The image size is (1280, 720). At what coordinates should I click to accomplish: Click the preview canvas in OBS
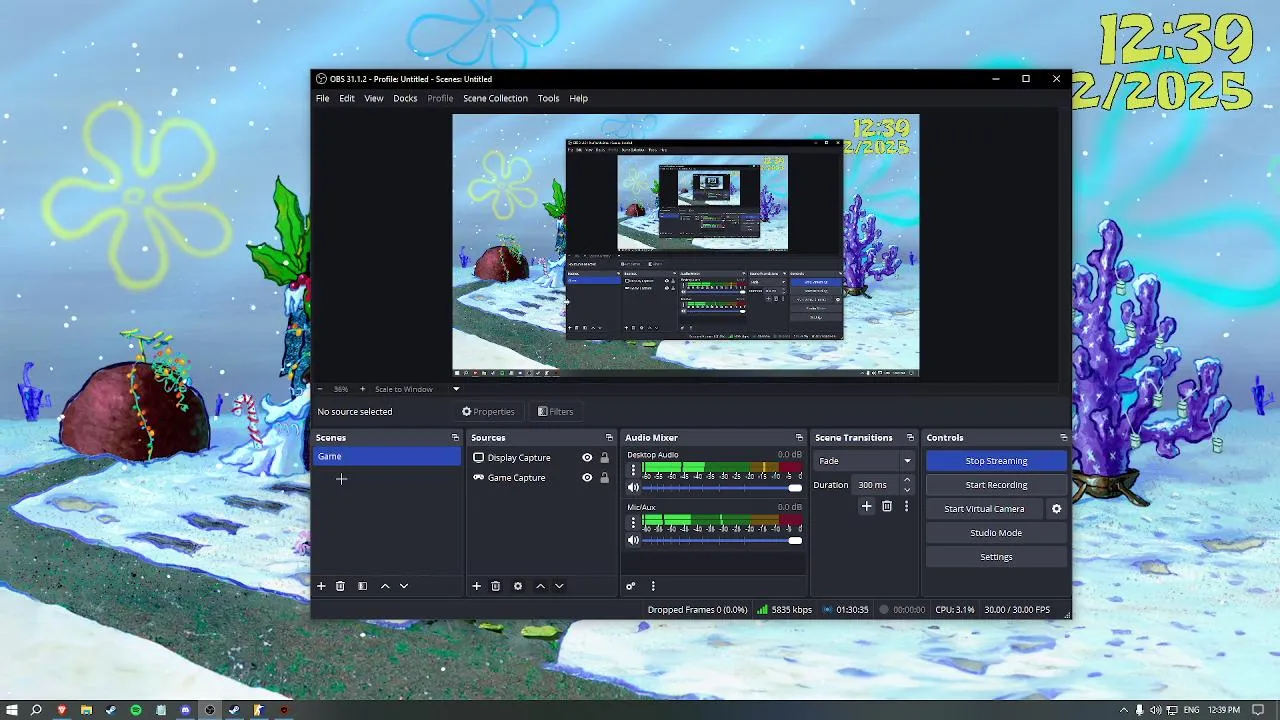(x=685, y=246)
